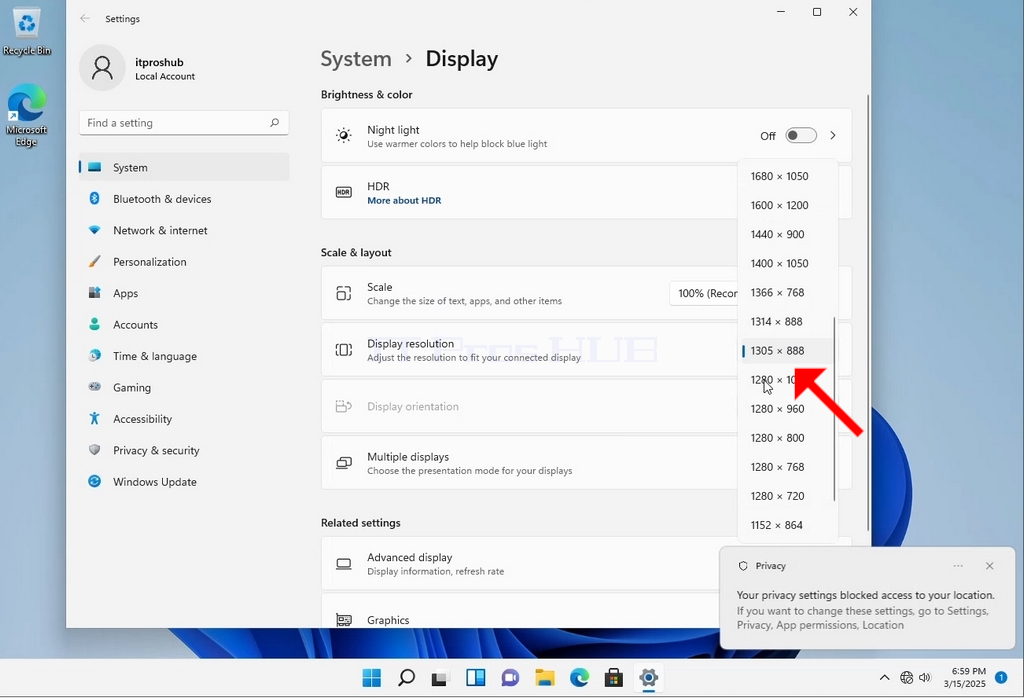Open the Recycle Bin desktop icon
Screen dimensions: 1024x698
(x=27, y=31)
